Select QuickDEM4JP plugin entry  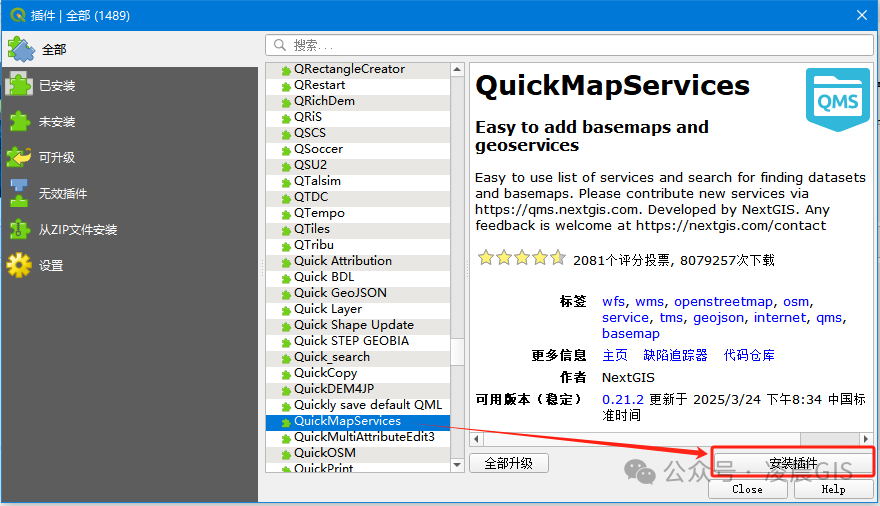(x=358, y=389)
